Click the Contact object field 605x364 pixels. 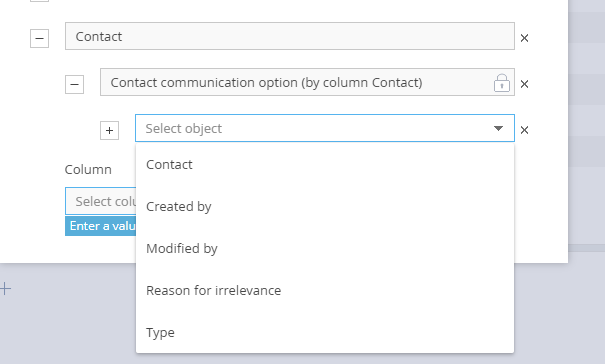(x=290, y=36)
